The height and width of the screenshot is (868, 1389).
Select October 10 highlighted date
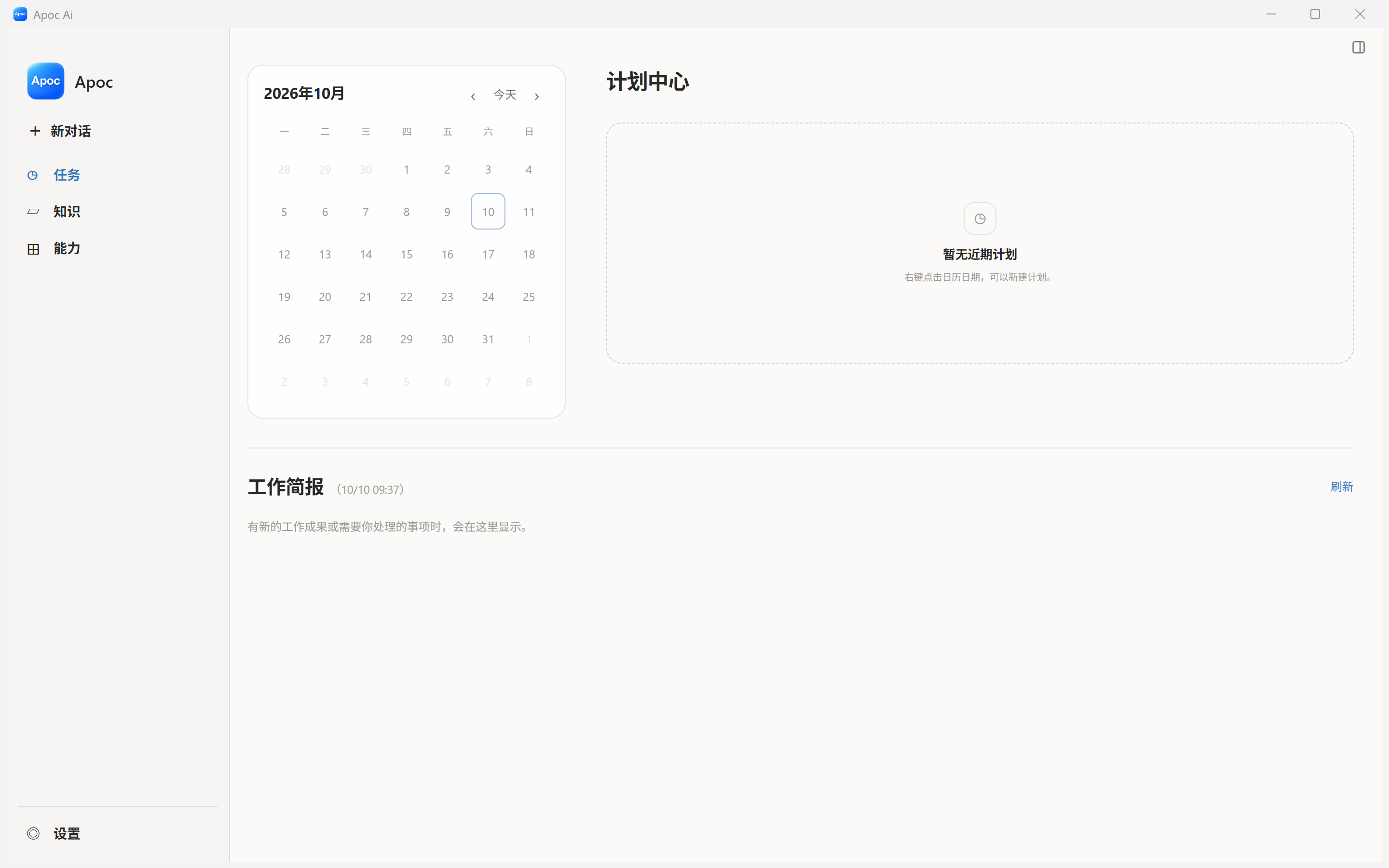[x=488, y=212]
